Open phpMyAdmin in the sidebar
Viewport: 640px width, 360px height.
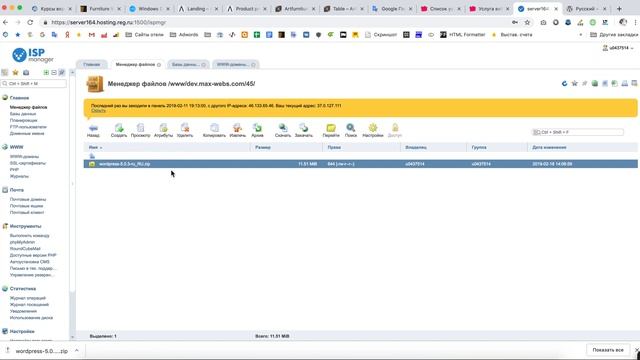pyautogui.click(x=22, y=242)
